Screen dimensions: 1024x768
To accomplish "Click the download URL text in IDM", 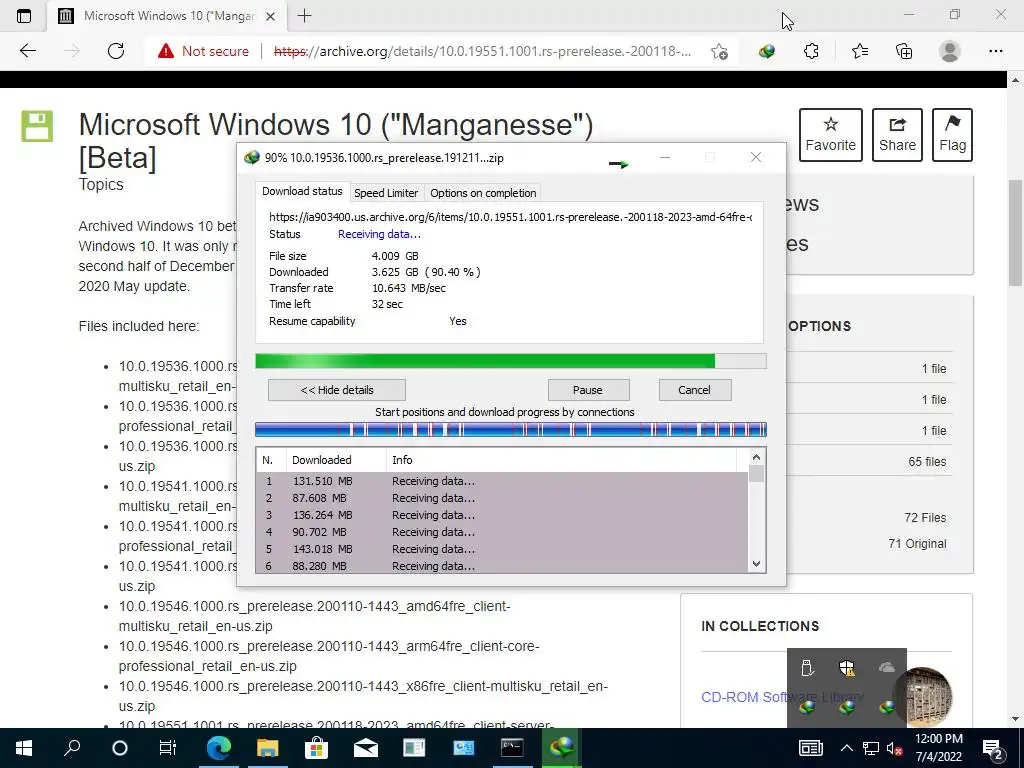I will 511,217.
